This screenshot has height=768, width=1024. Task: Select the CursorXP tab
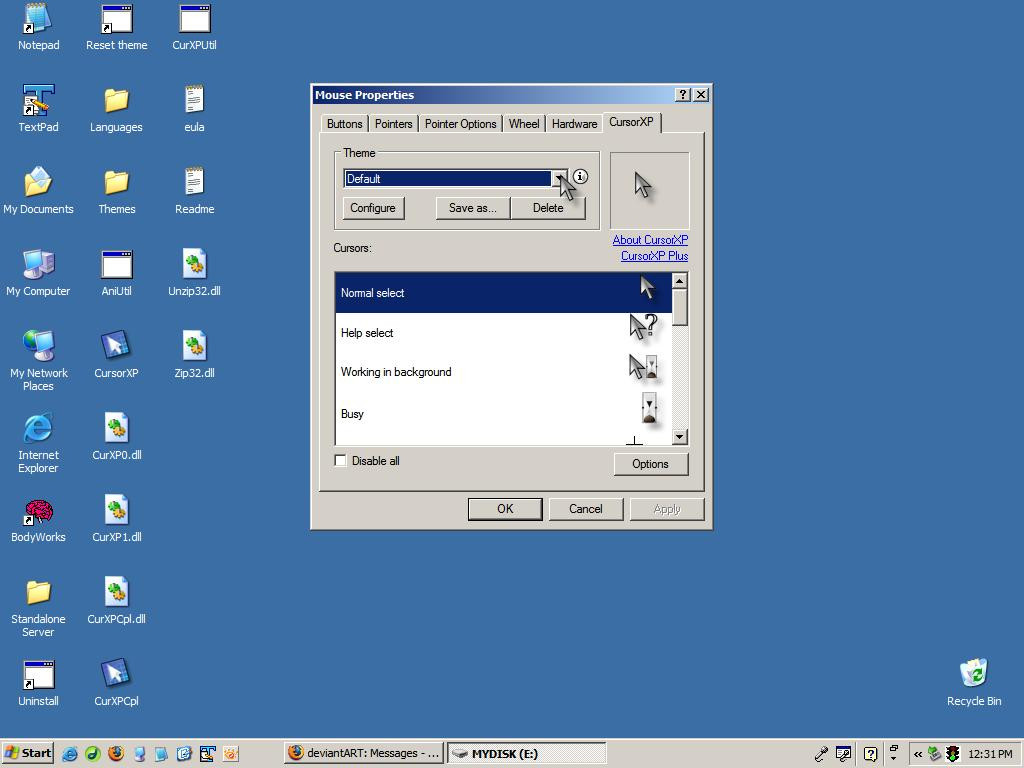(631, 121)
